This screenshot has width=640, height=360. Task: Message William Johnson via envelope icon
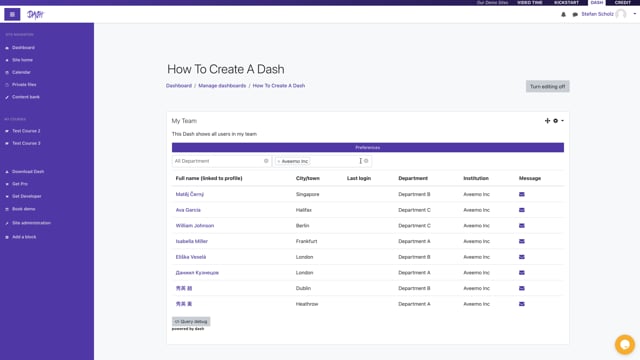(522, 226)
